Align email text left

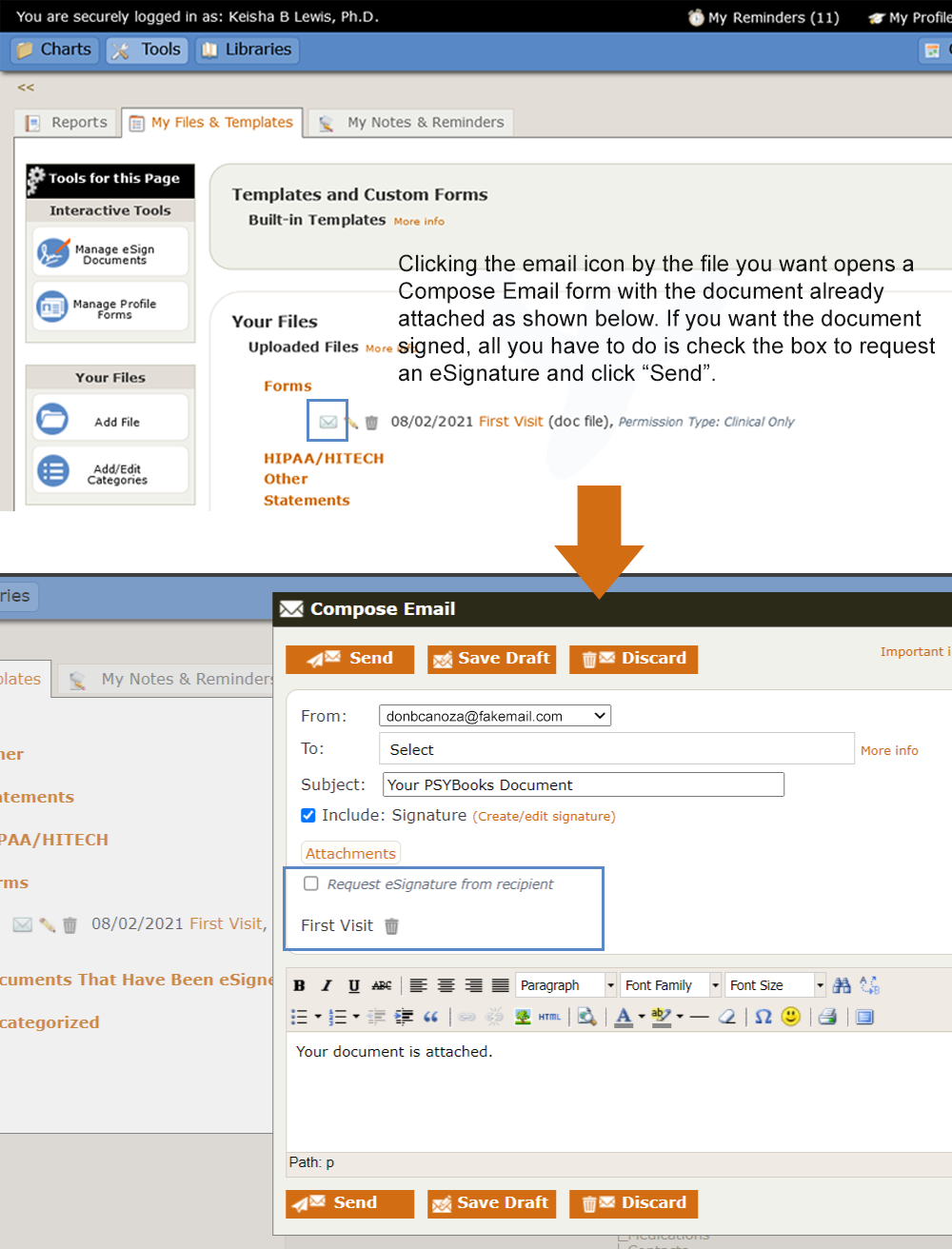[x=419, y=985]
